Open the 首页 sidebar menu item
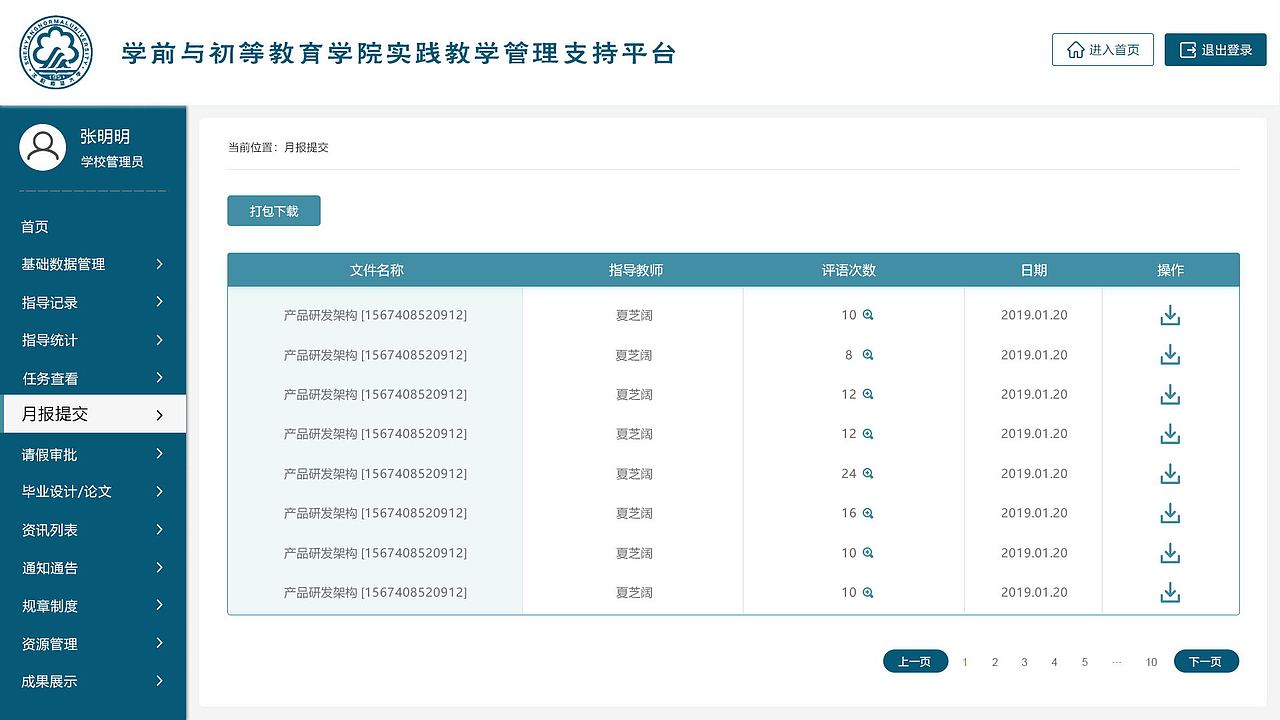This screenshot has width=1280, height=720. (x=35, y=227)
